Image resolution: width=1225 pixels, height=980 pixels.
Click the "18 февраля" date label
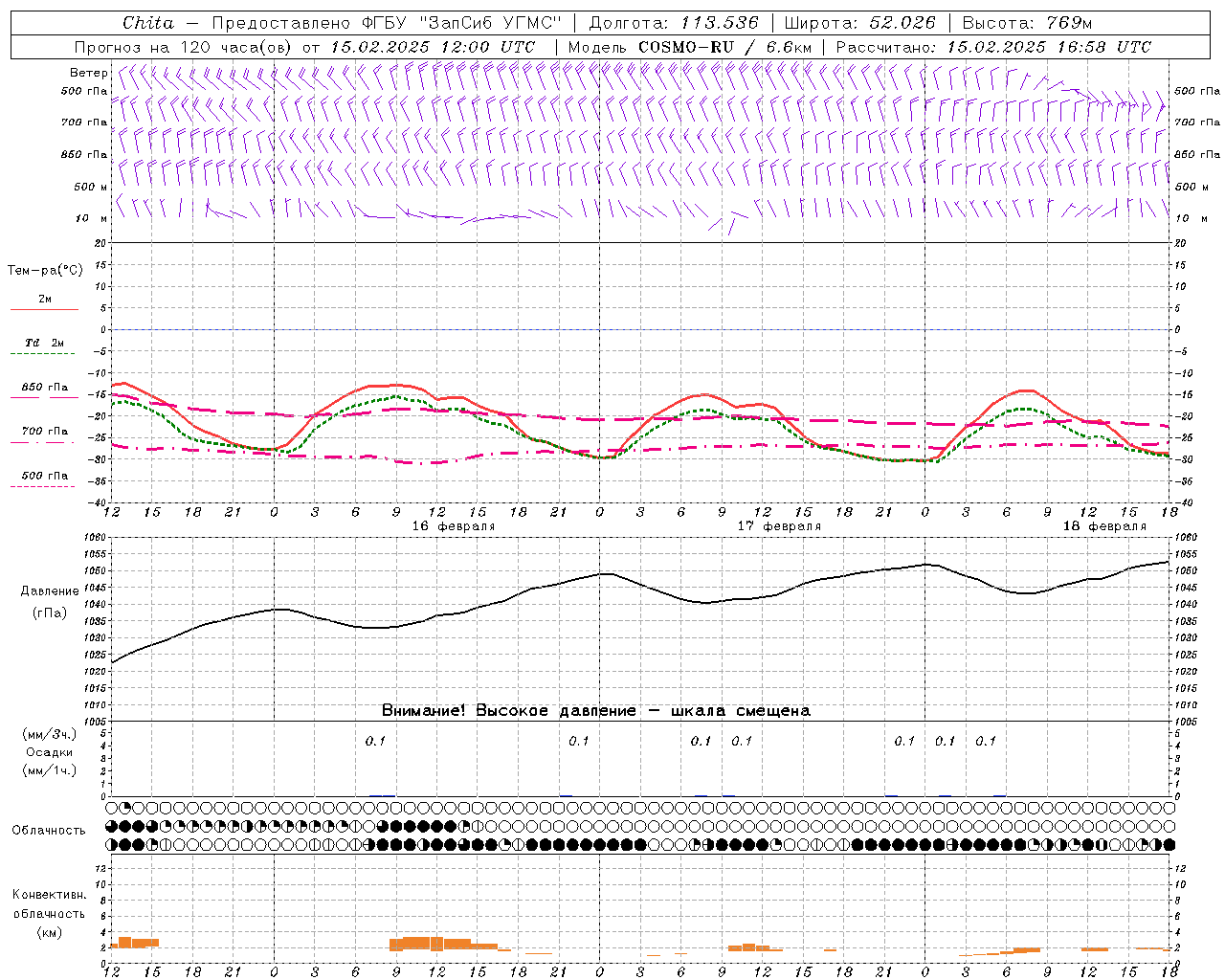tap(1104, 526)
